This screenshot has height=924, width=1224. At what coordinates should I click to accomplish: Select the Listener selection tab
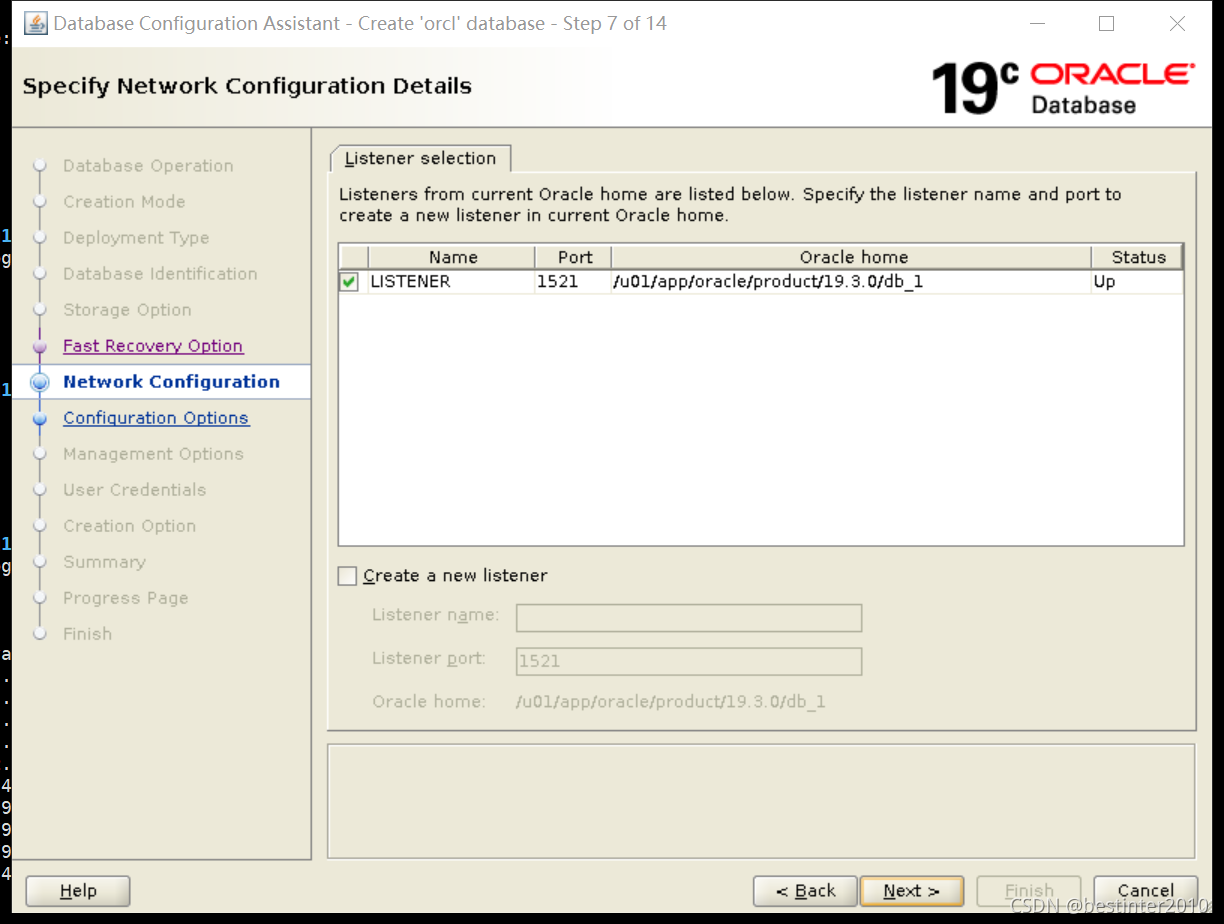tap(420, 158)
